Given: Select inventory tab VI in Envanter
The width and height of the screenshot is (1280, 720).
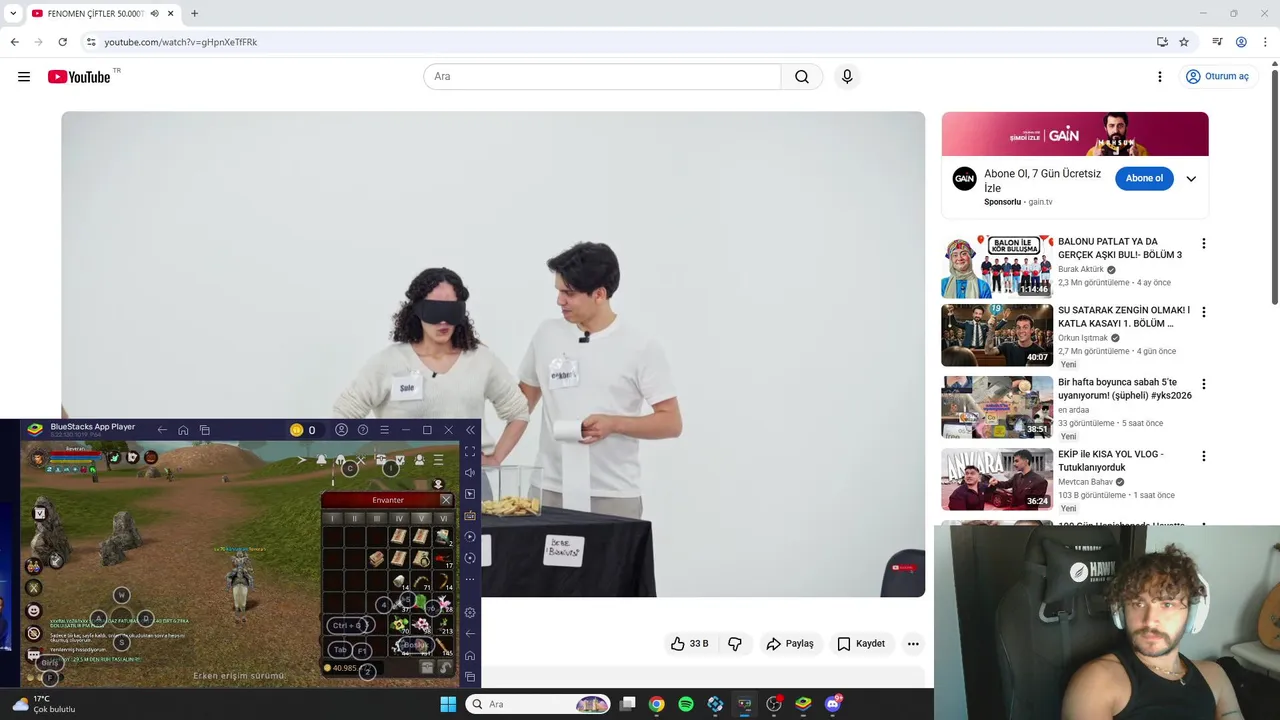Looking at the screenshot, I should 443,518.
